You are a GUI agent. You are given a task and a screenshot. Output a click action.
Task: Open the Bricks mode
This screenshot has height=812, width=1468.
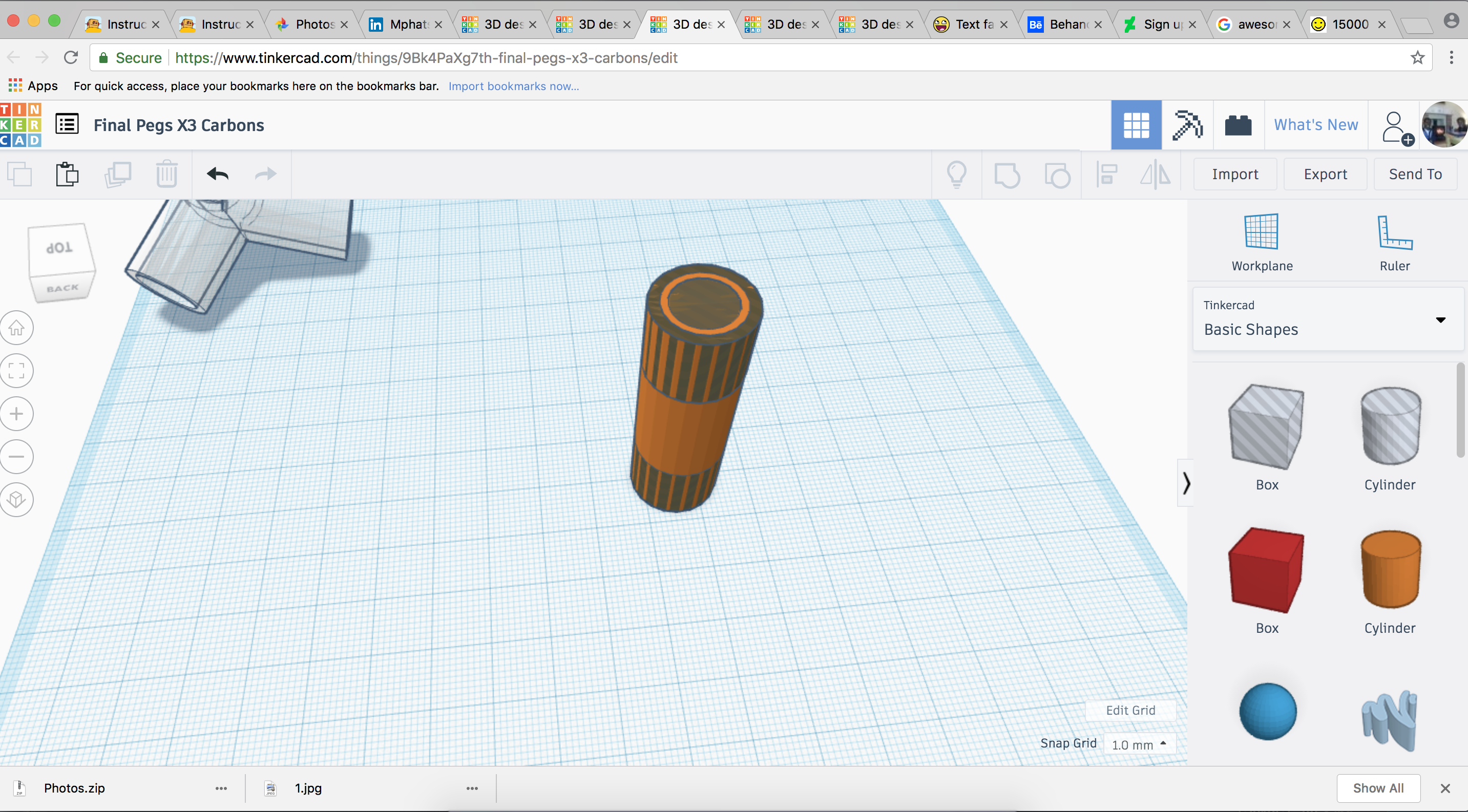pyautogui.click(x=1239, y=125)
